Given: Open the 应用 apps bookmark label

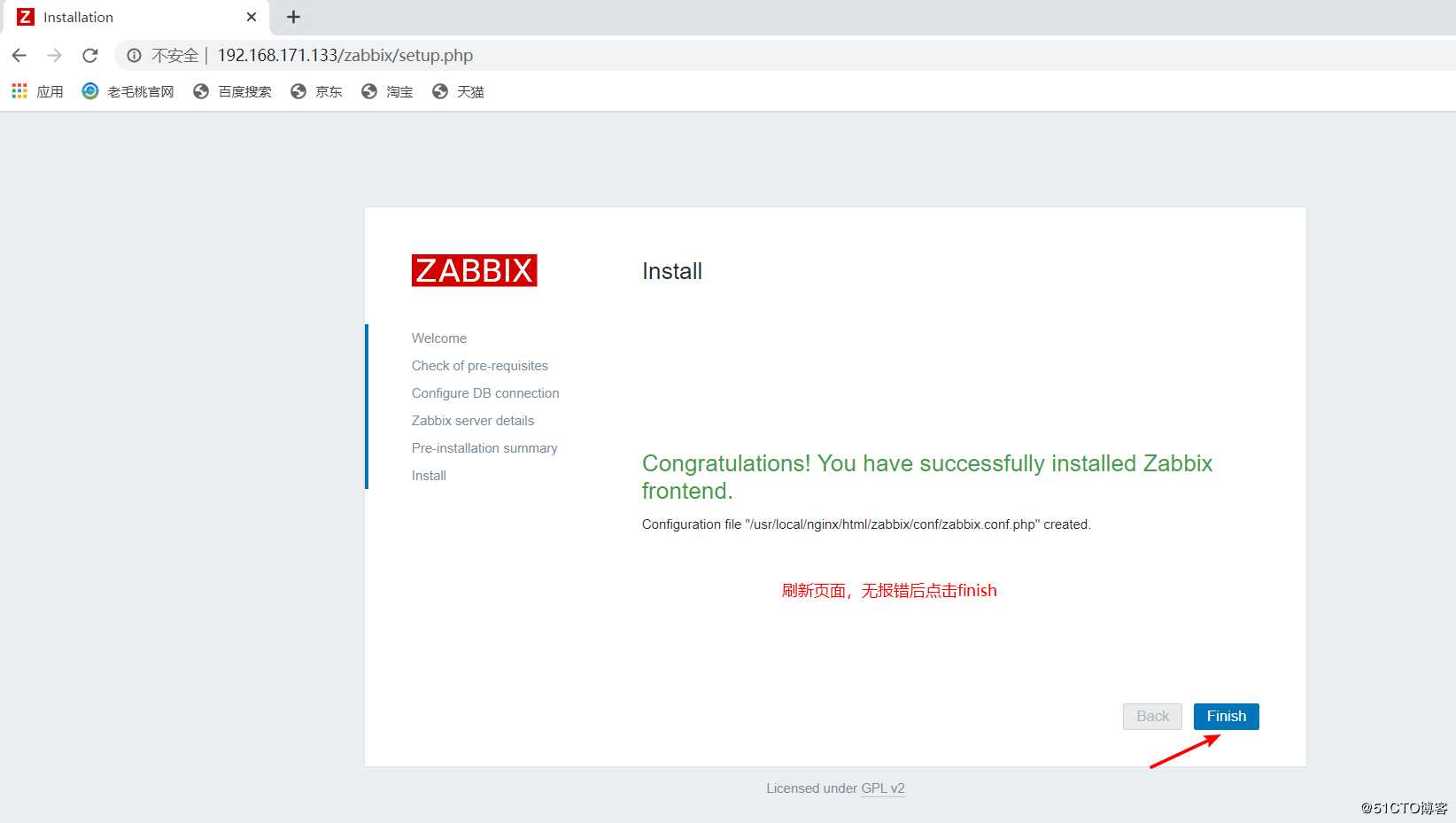Looking at the screenshot, I should point(50,91).
